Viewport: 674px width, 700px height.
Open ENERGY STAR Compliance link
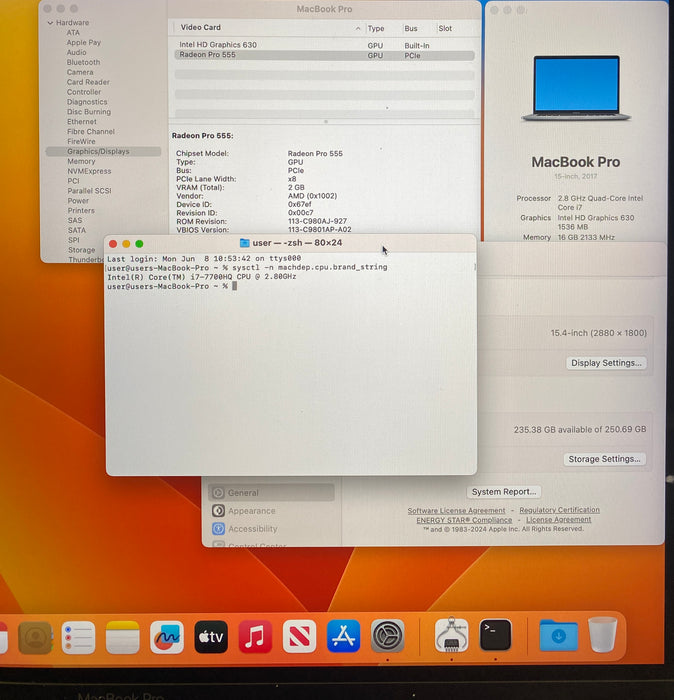(x=464, y=520)
